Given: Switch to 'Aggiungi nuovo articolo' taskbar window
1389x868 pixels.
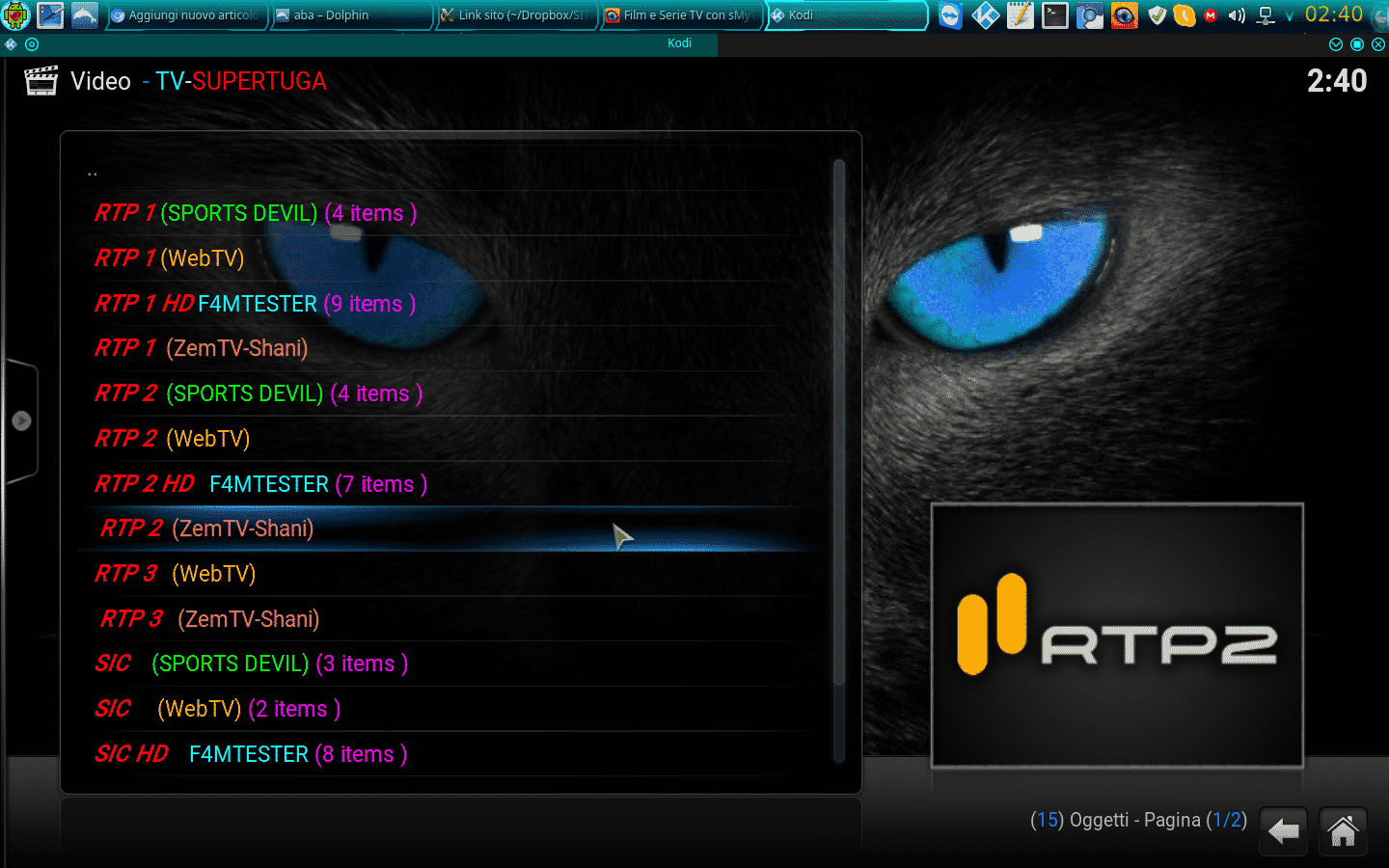Looking at the screenshot, I should [x=184, y=15].
